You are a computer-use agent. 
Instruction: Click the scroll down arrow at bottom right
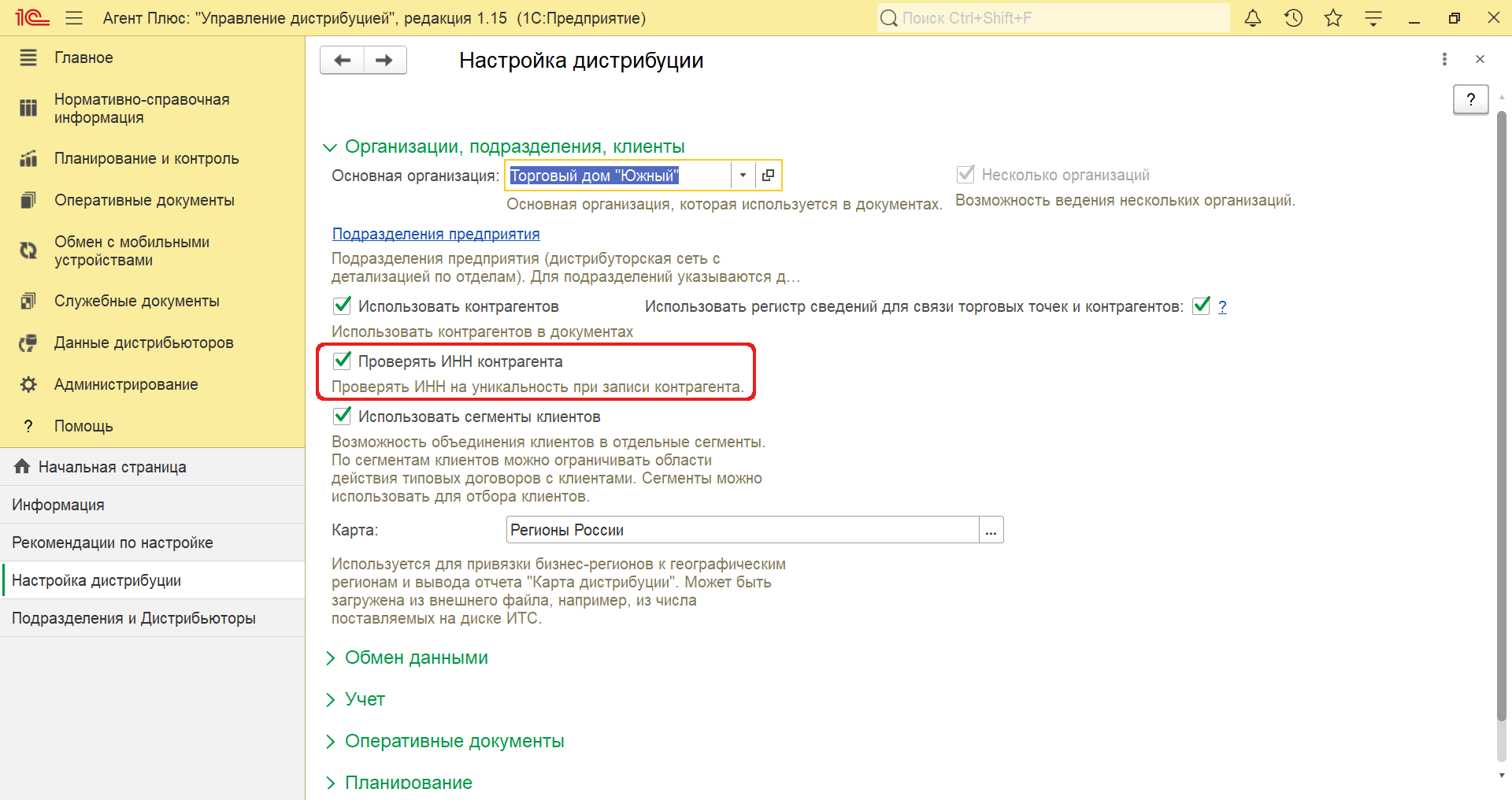(1502, 776)
